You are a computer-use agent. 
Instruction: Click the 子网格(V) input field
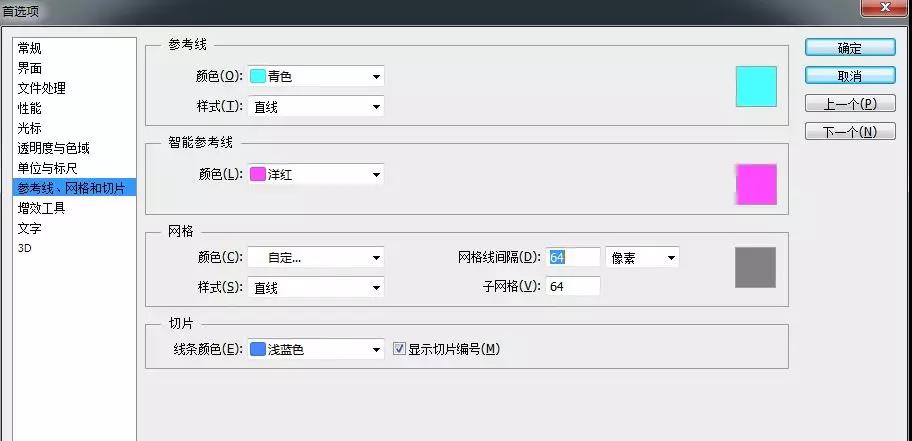(x=573, y=286)
